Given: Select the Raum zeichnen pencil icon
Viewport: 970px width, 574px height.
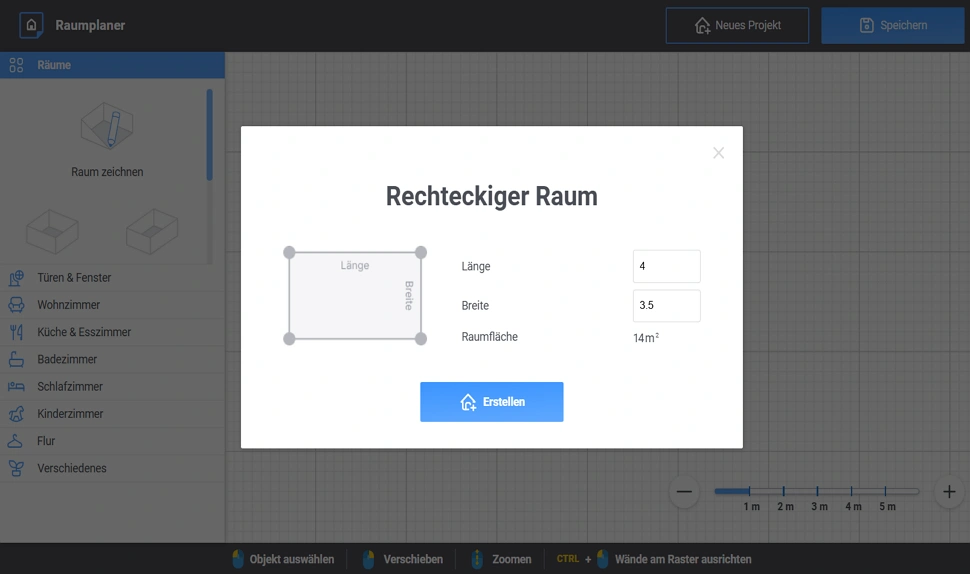Looking at the screenshot, I should tap(107, 126).
